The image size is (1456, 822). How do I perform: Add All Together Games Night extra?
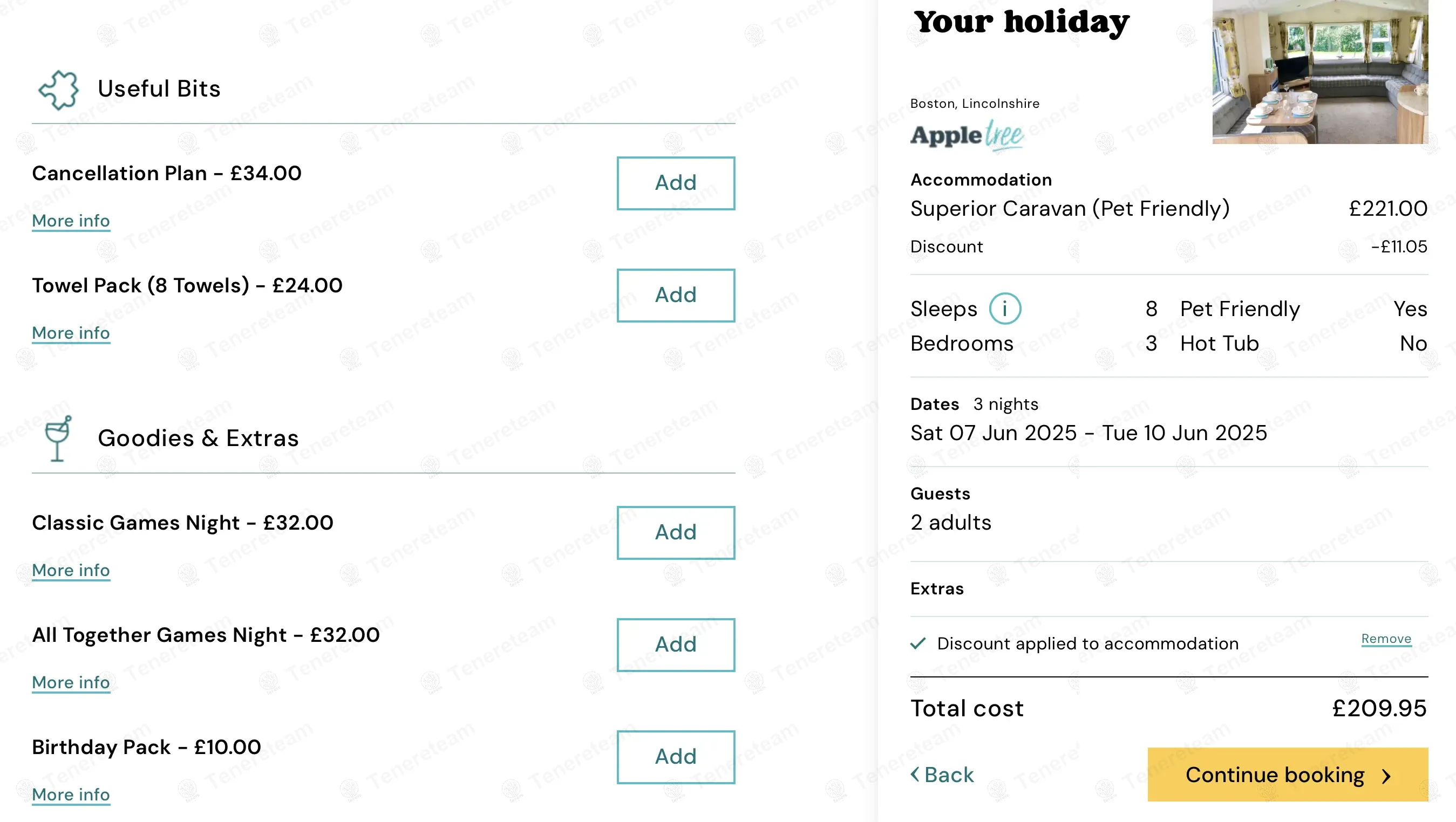pos(676,645)
